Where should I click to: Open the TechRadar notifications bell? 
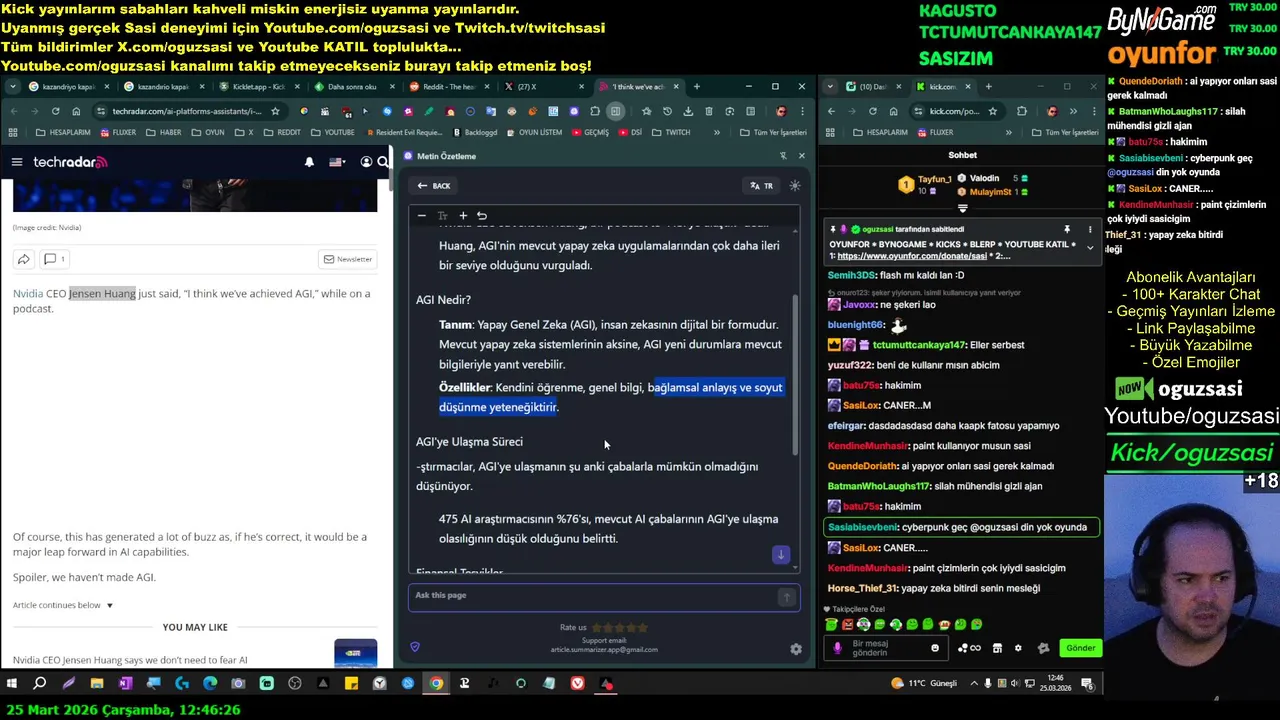(309, 162)
